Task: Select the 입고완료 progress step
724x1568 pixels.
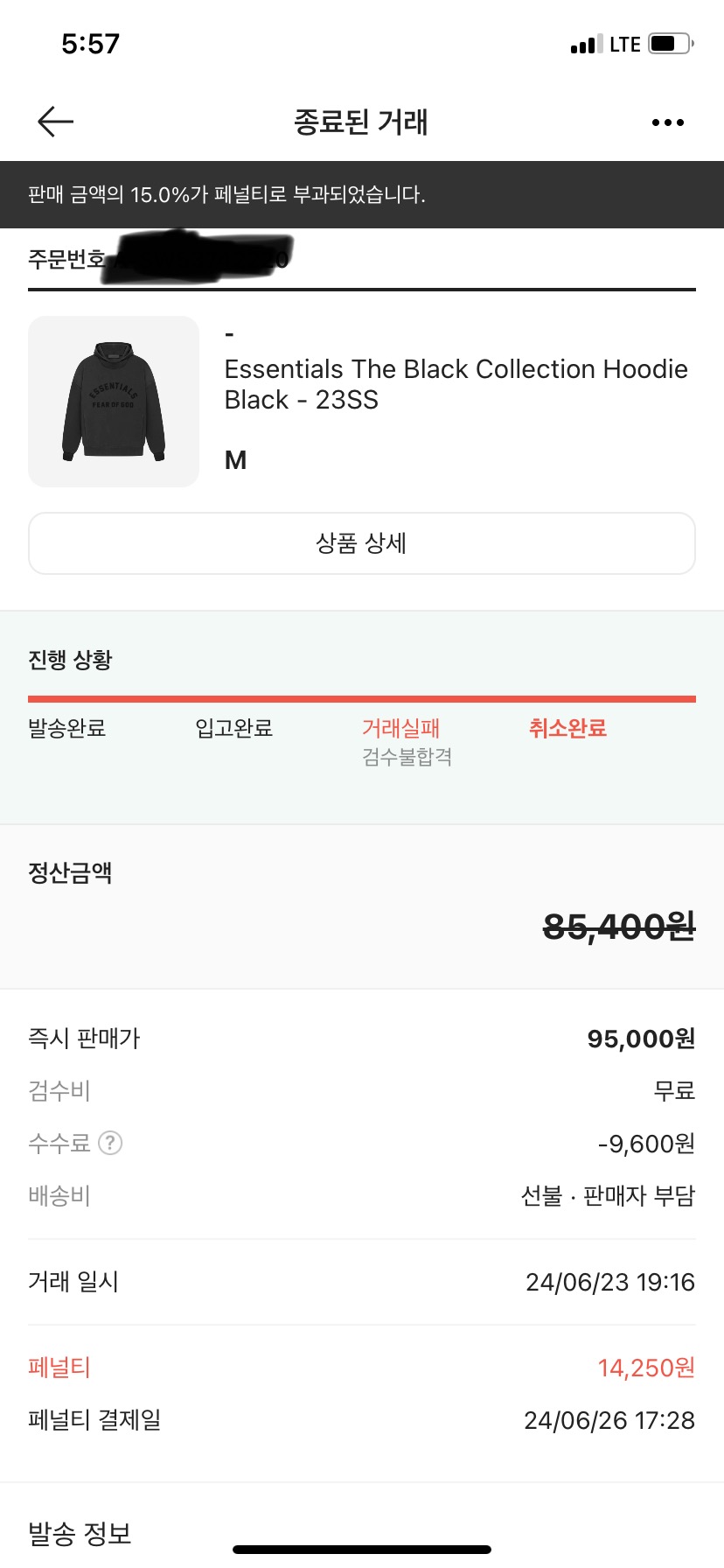Action: (x=233, y=728)
